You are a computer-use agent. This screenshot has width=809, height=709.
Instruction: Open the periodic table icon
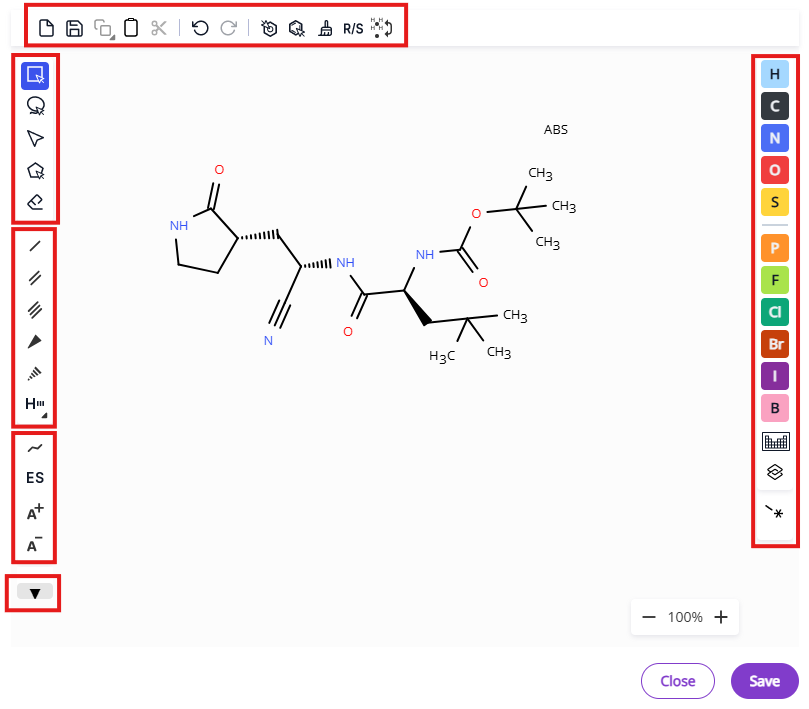(x=775, y=440)
